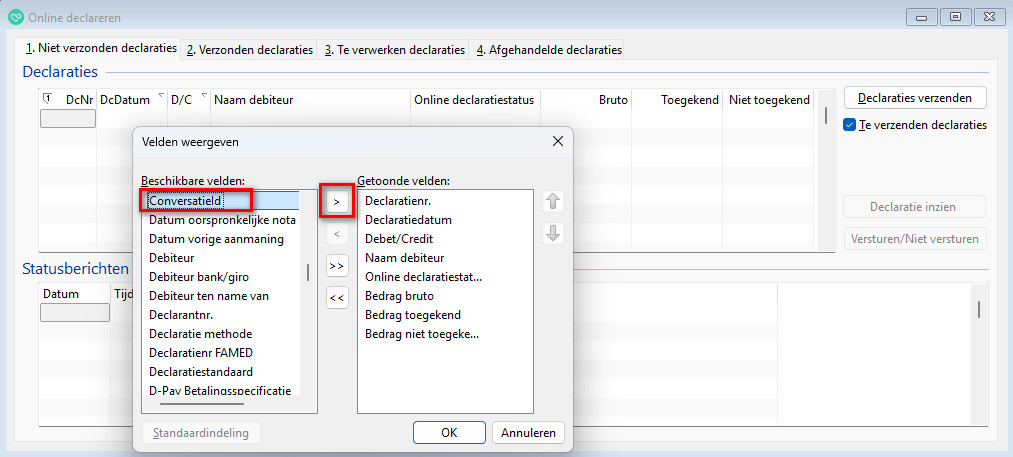1013x457 pixels.
Task: Open the Te verwerken declaraties tab
Action: click(394, 49)
